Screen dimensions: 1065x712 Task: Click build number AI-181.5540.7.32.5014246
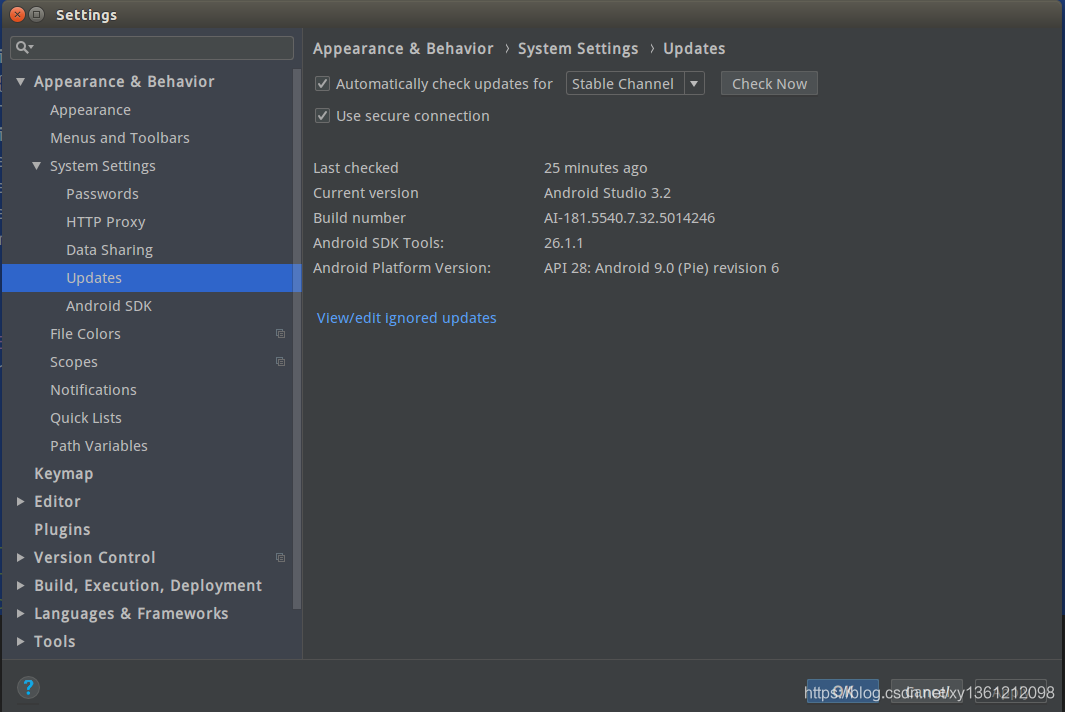(x=629, y=218)
